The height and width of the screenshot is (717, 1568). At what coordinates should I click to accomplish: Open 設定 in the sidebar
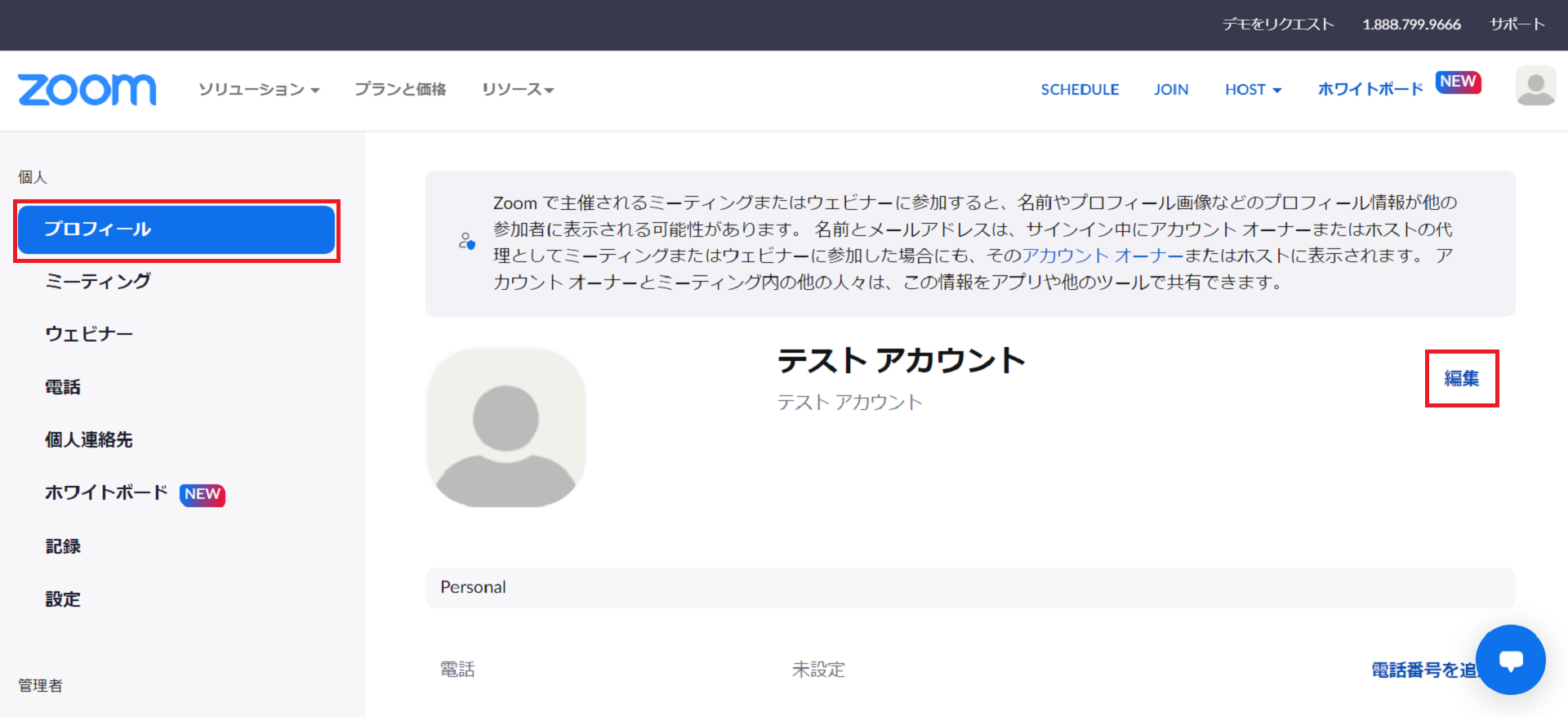pyautogui.click(x=63, y=599)
